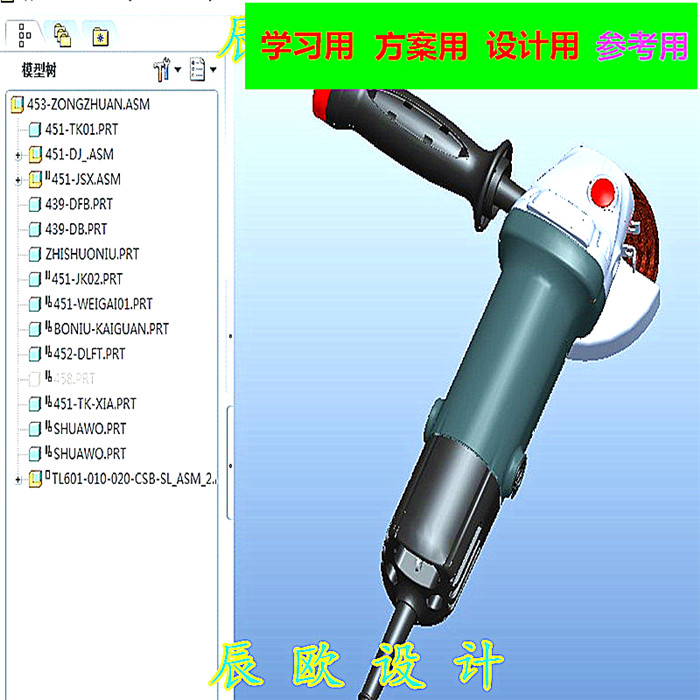Click the navigator panel sash collapse handle
Viewport: 700px width, 700px height.
point(230,463)
